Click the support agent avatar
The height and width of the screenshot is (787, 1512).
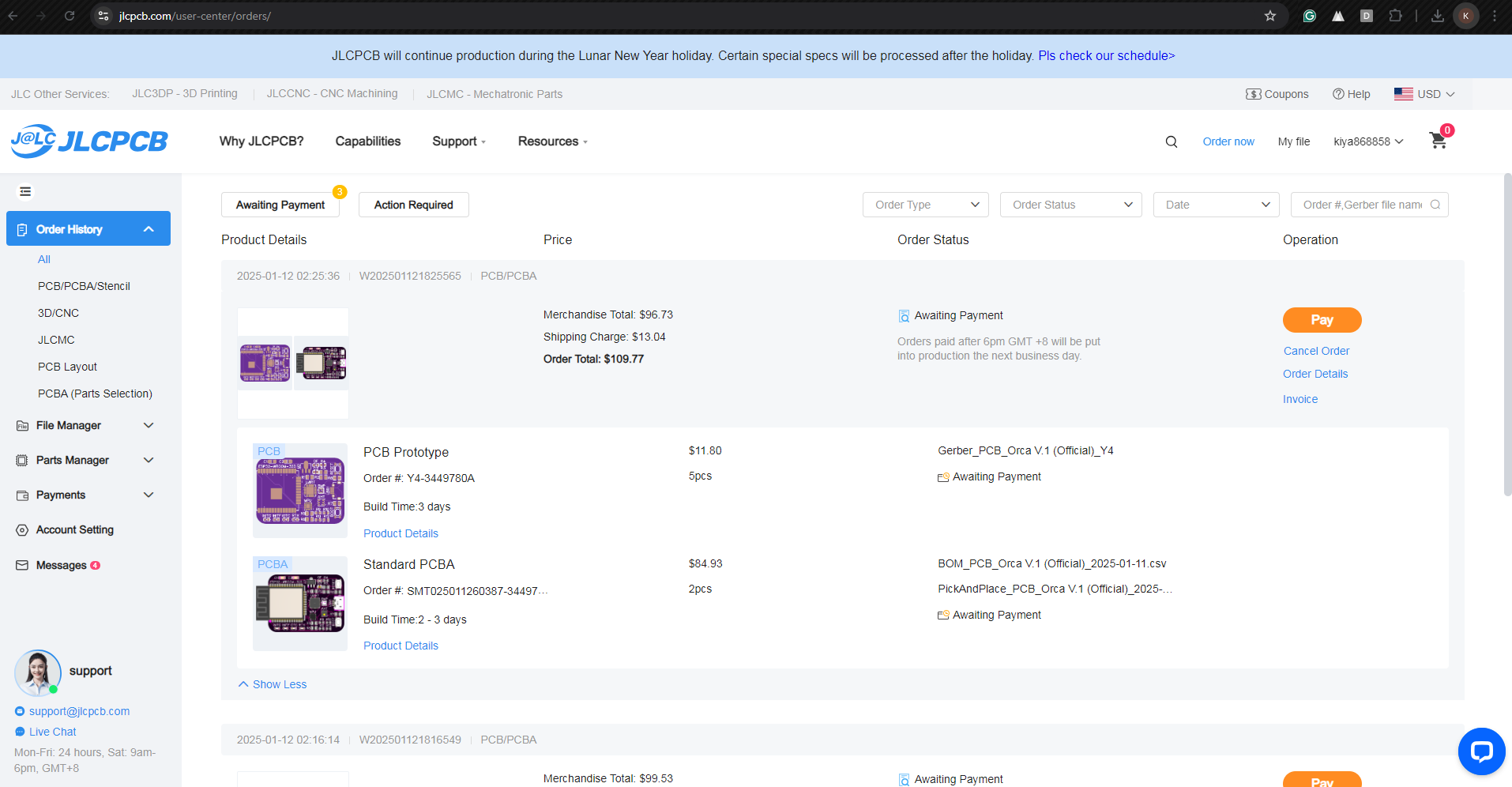(x=37, y=672)
